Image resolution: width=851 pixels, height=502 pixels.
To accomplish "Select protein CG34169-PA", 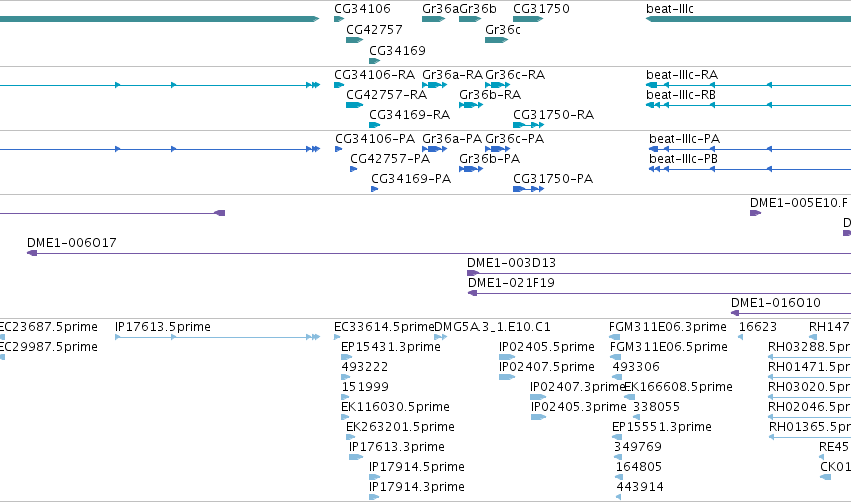I will 411,179.
